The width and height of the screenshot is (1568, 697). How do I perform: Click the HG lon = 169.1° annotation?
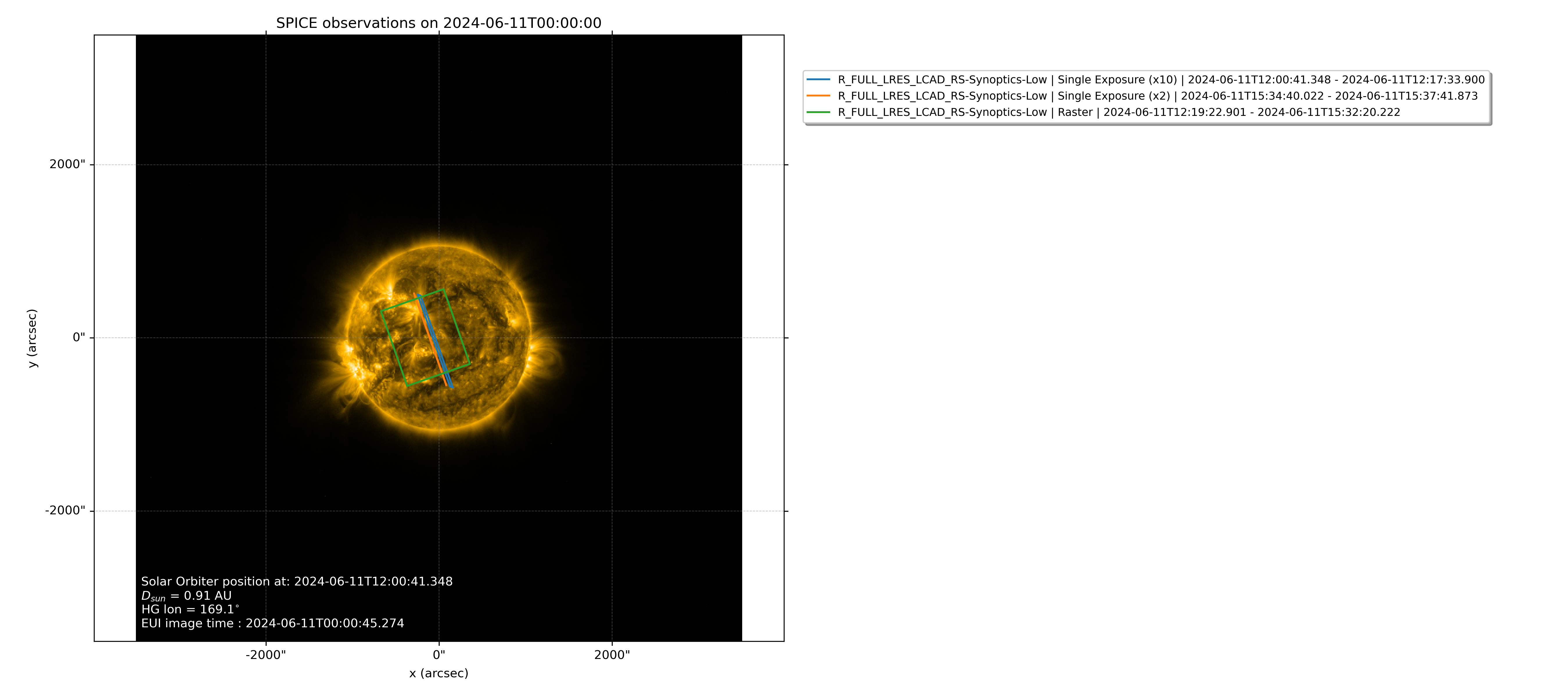click(x=190, y=609)
